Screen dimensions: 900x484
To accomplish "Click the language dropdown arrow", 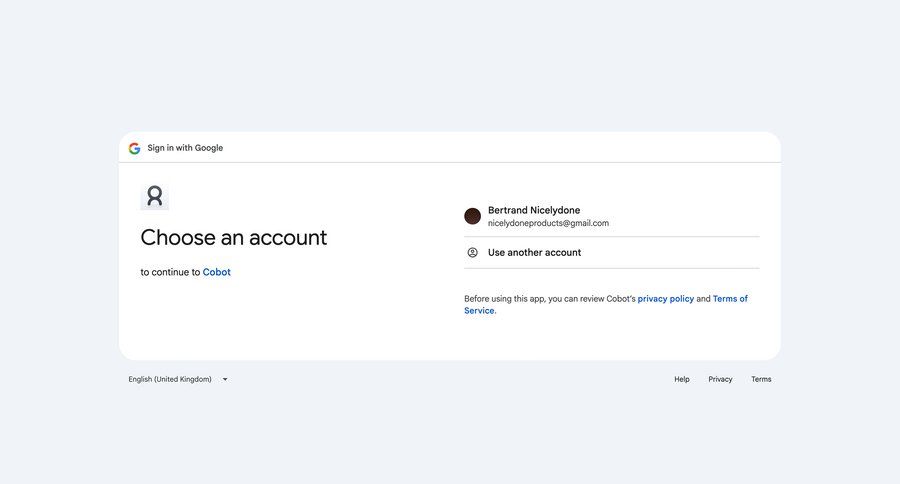I will point(225,379).
